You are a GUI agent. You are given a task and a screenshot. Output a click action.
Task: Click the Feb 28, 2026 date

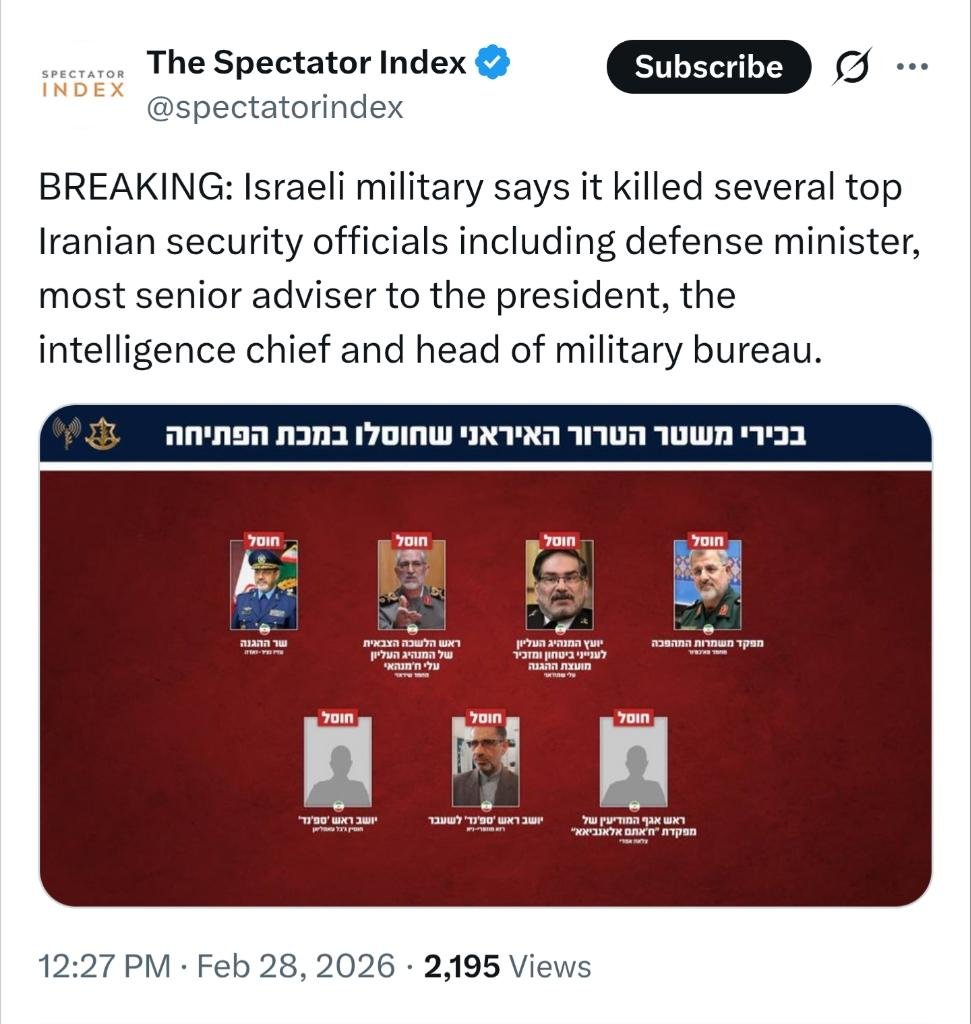pyautogui.click(x=296, y=966)
